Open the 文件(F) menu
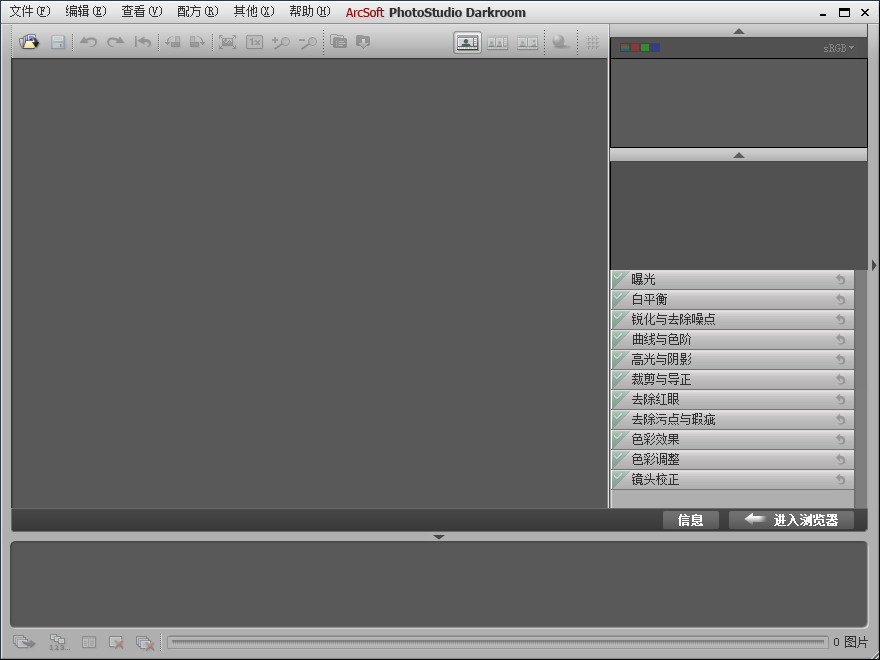The image size is (880, 660). (30, 12)
